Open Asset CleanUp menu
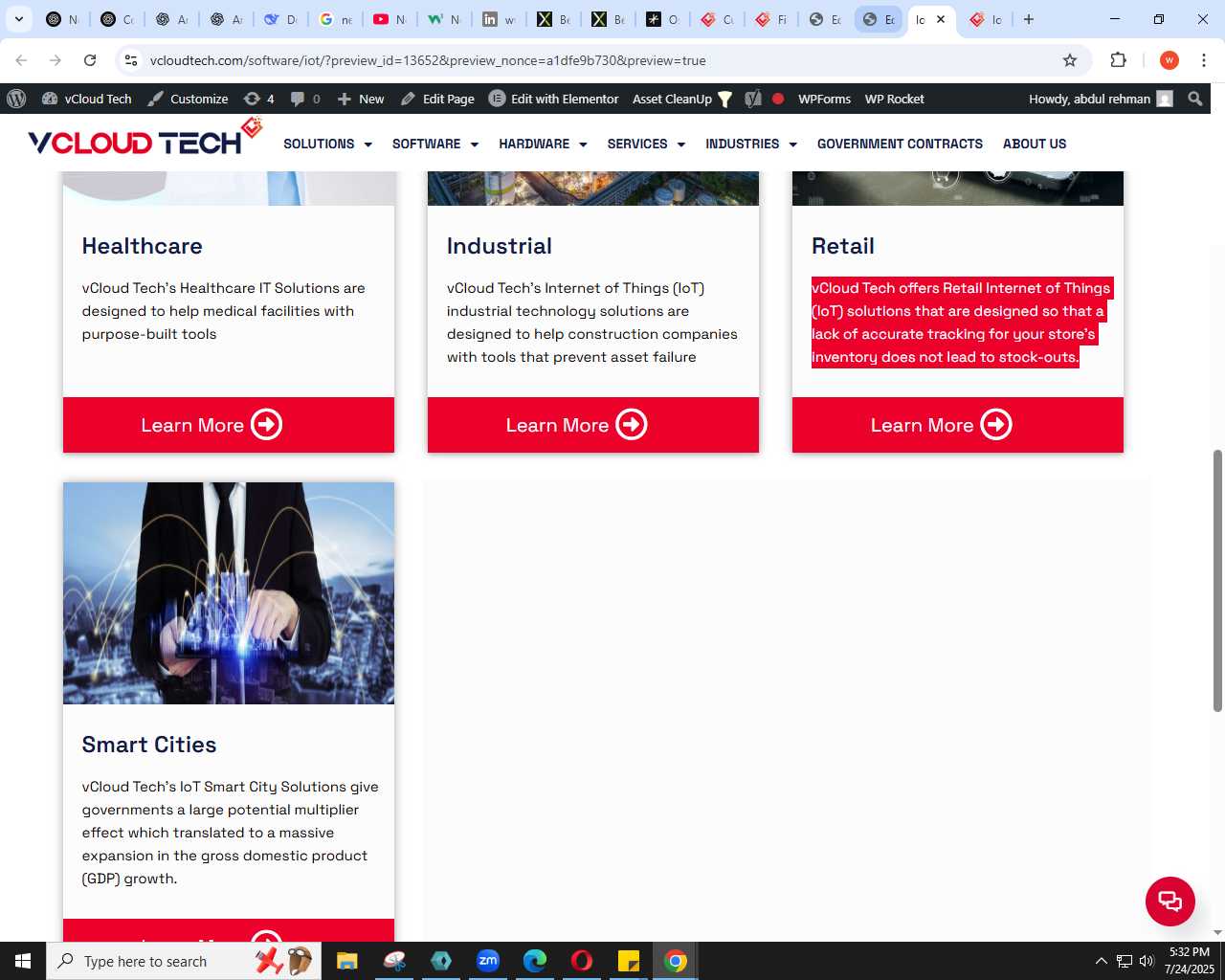The width and height of the screenshot is (1225, 980). [x=682, y=99]
